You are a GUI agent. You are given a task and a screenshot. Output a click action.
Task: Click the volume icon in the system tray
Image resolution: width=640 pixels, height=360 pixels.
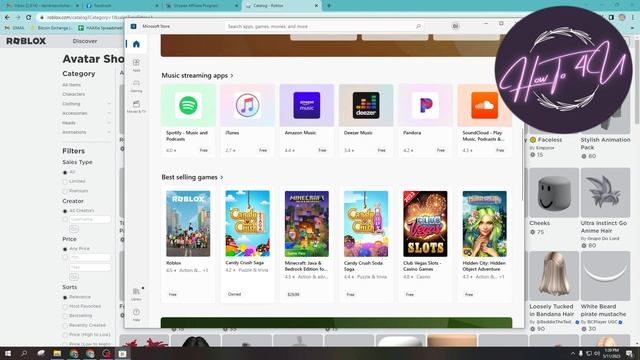(x=597, y=353)
